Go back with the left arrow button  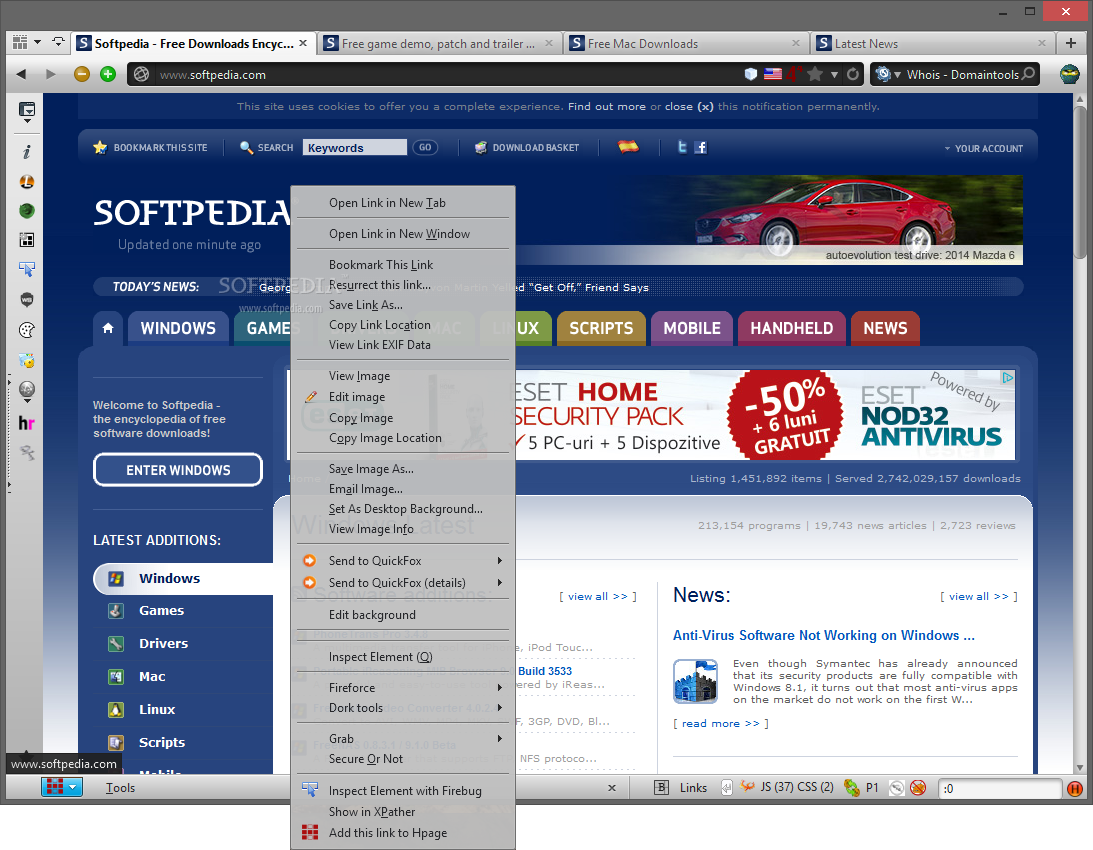point(21,74)
